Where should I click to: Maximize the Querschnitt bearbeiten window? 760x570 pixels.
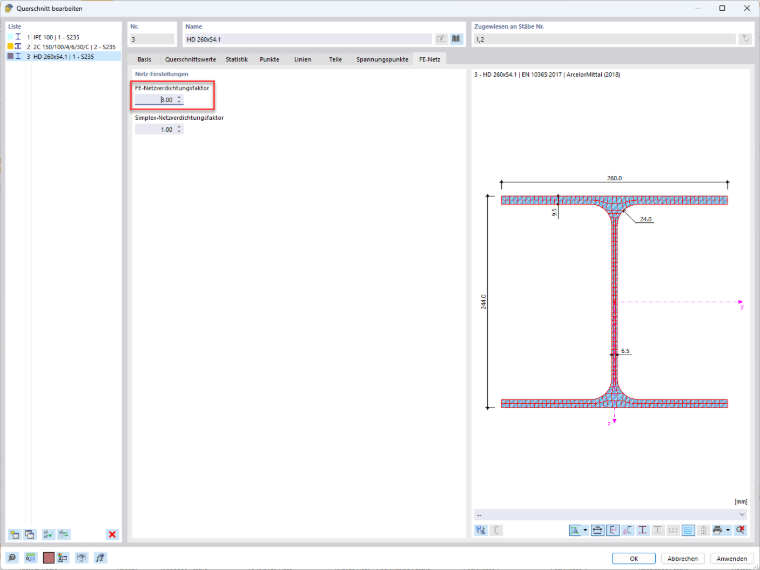(x=722, y=8)
